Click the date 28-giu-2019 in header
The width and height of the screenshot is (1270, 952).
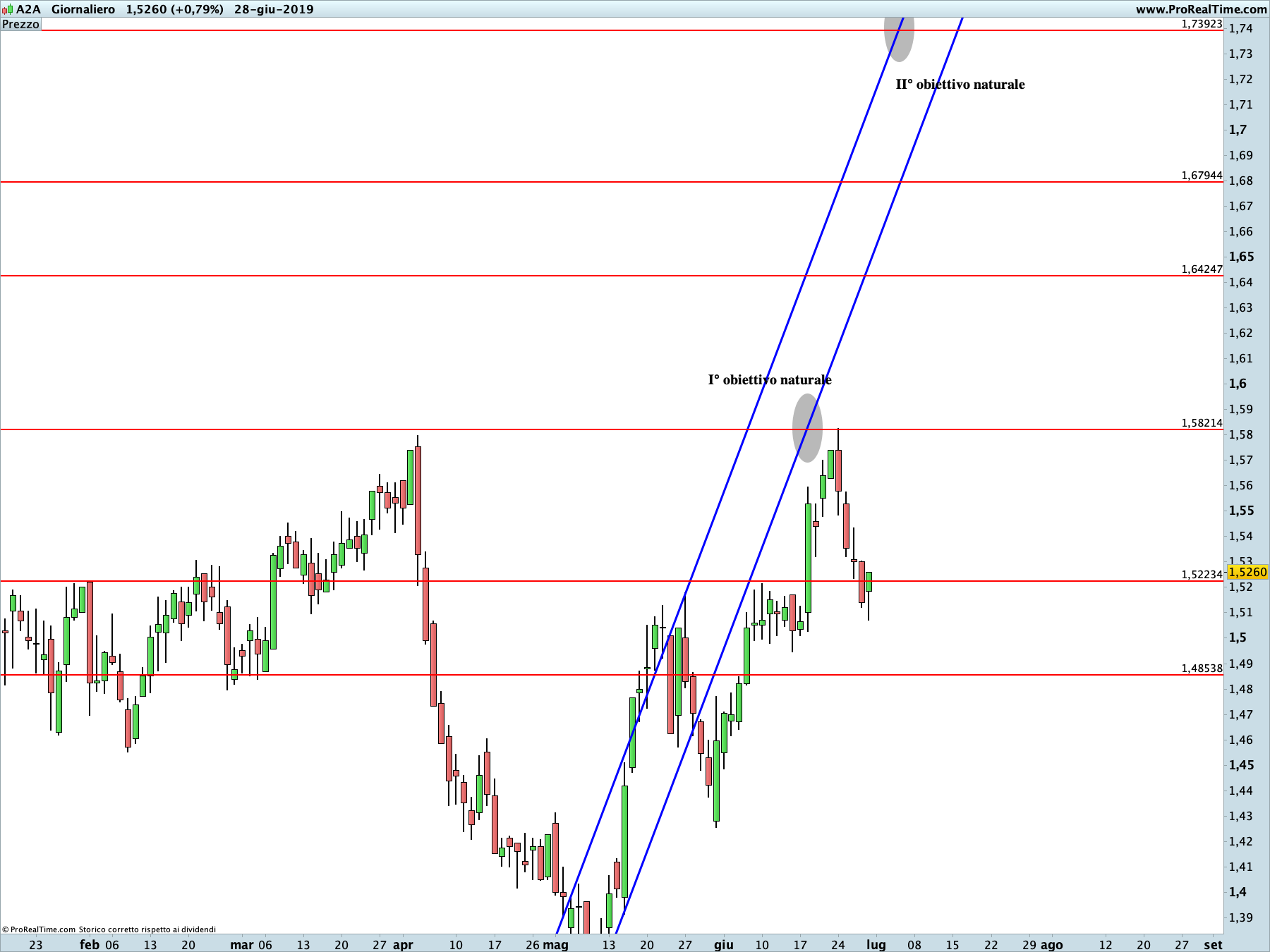click(274, 9)
